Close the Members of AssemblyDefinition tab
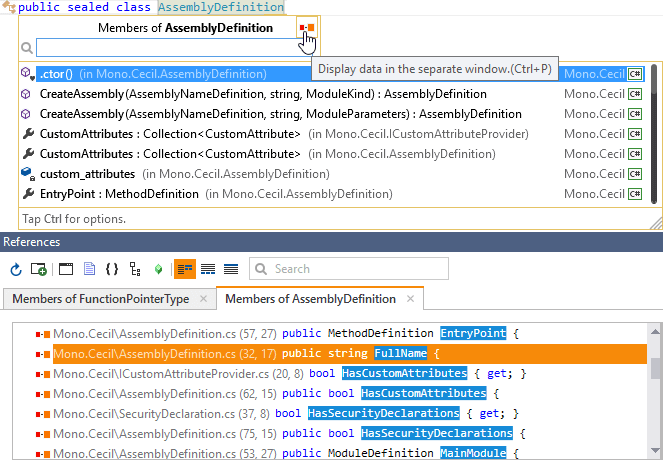Viewport: 663px width, 460px height. click(x=411, y=299)
